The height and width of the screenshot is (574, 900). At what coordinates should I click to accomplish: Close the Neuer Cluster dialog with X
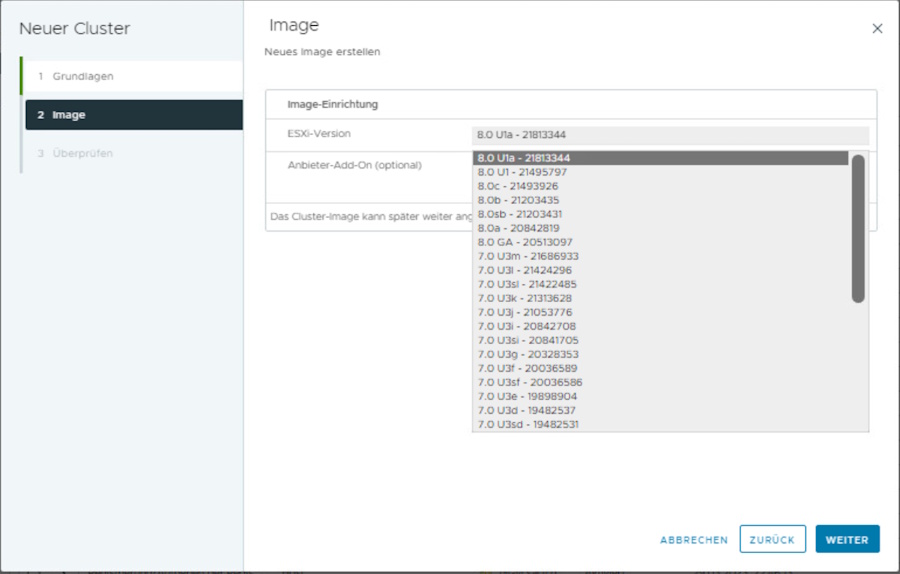click(877, 28)
